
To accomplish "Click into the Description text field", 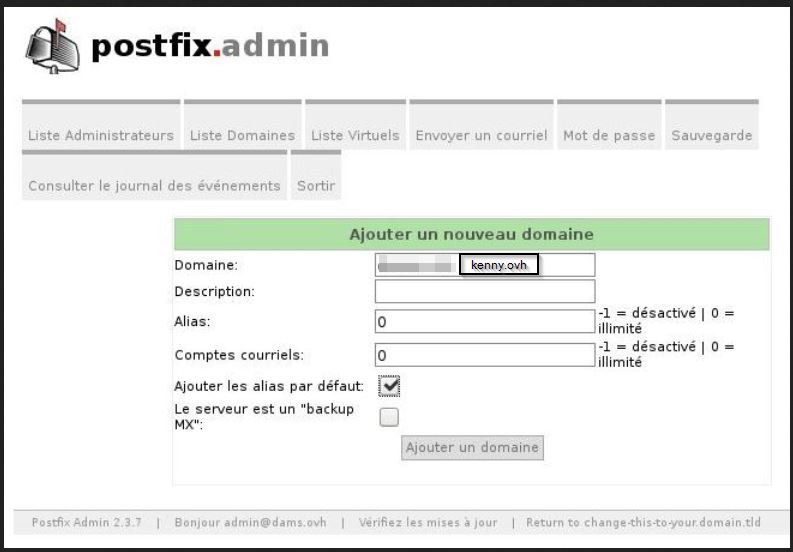I will [x=485, y=291].
